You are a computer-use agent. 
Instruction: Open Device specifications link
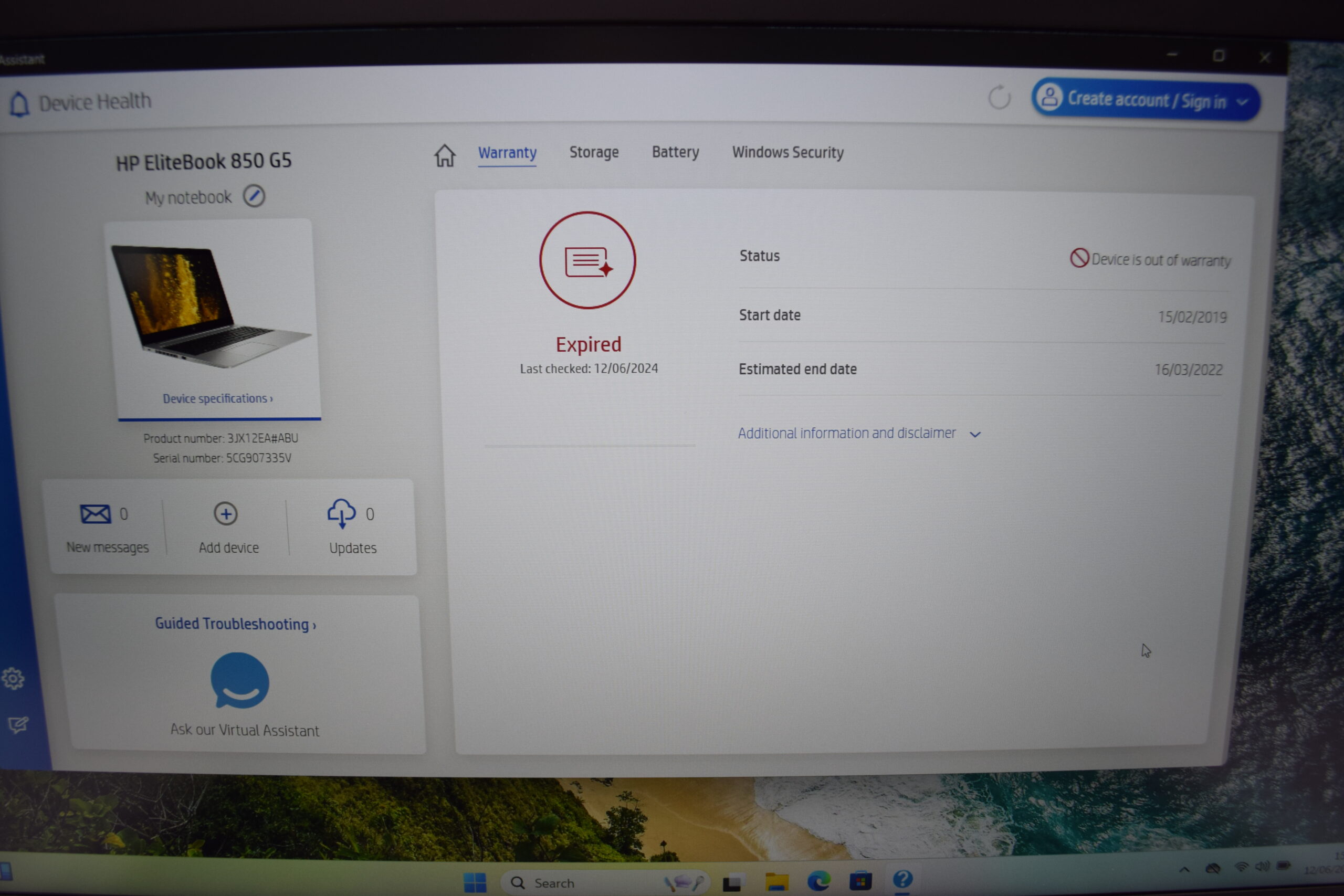218,398
